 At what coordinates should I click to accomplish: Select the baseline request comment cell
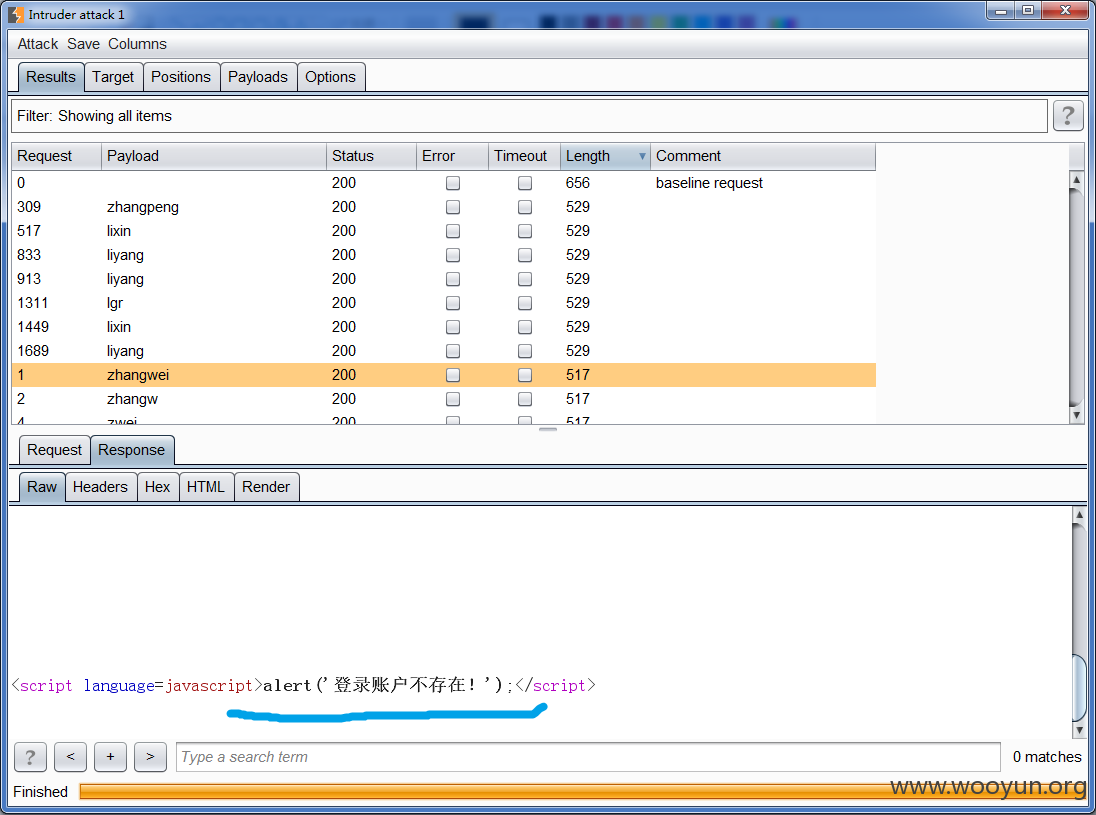coord(763,183)
